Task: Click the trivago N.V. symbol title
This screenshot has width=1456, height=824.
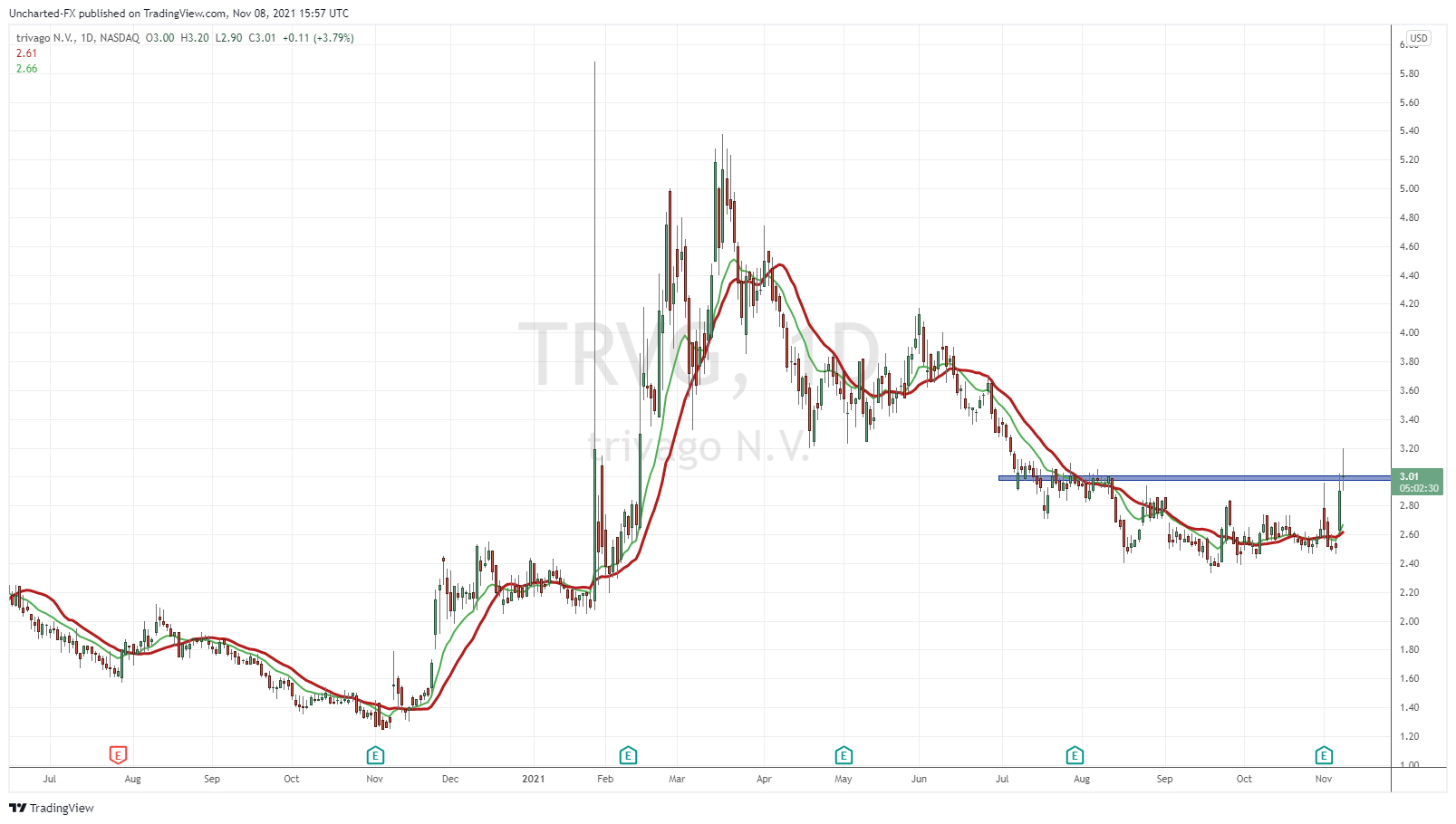Action: pos(44,38)
